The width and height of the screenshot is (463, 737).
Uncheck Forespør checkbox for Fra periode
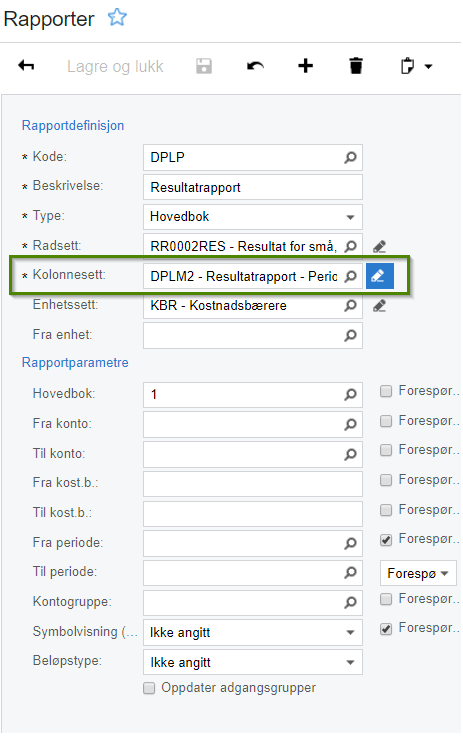pos(386,540)
